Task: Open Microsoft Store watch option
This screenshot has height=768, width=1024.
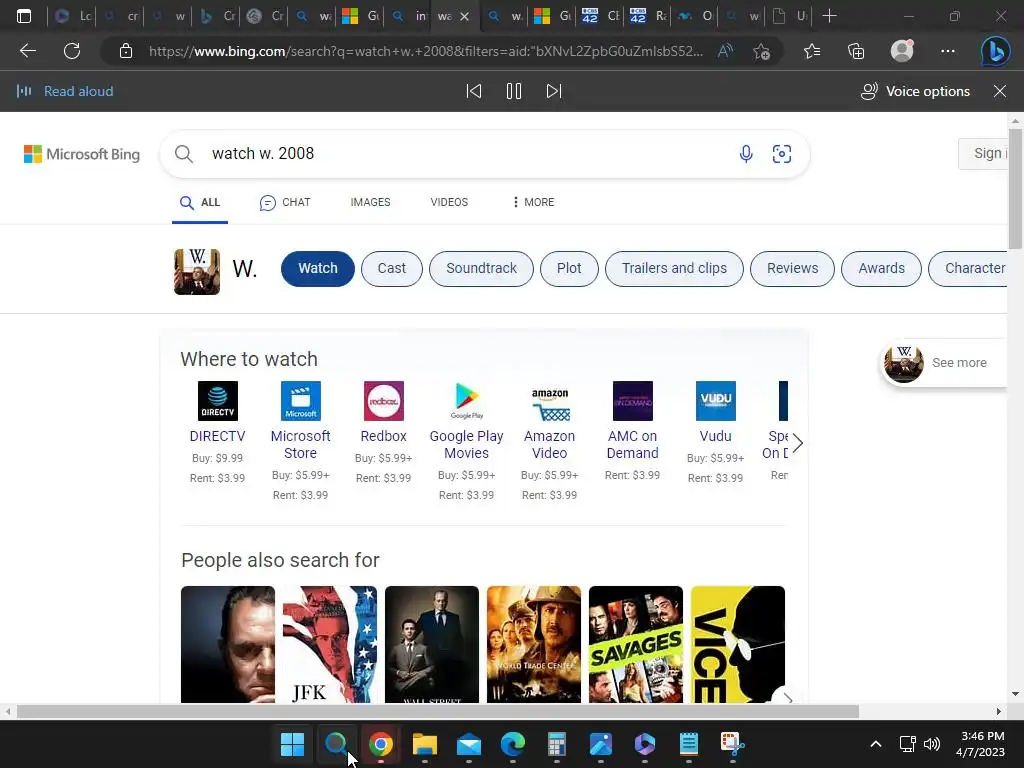Action: pyautogui.click(x=300, y=441)
